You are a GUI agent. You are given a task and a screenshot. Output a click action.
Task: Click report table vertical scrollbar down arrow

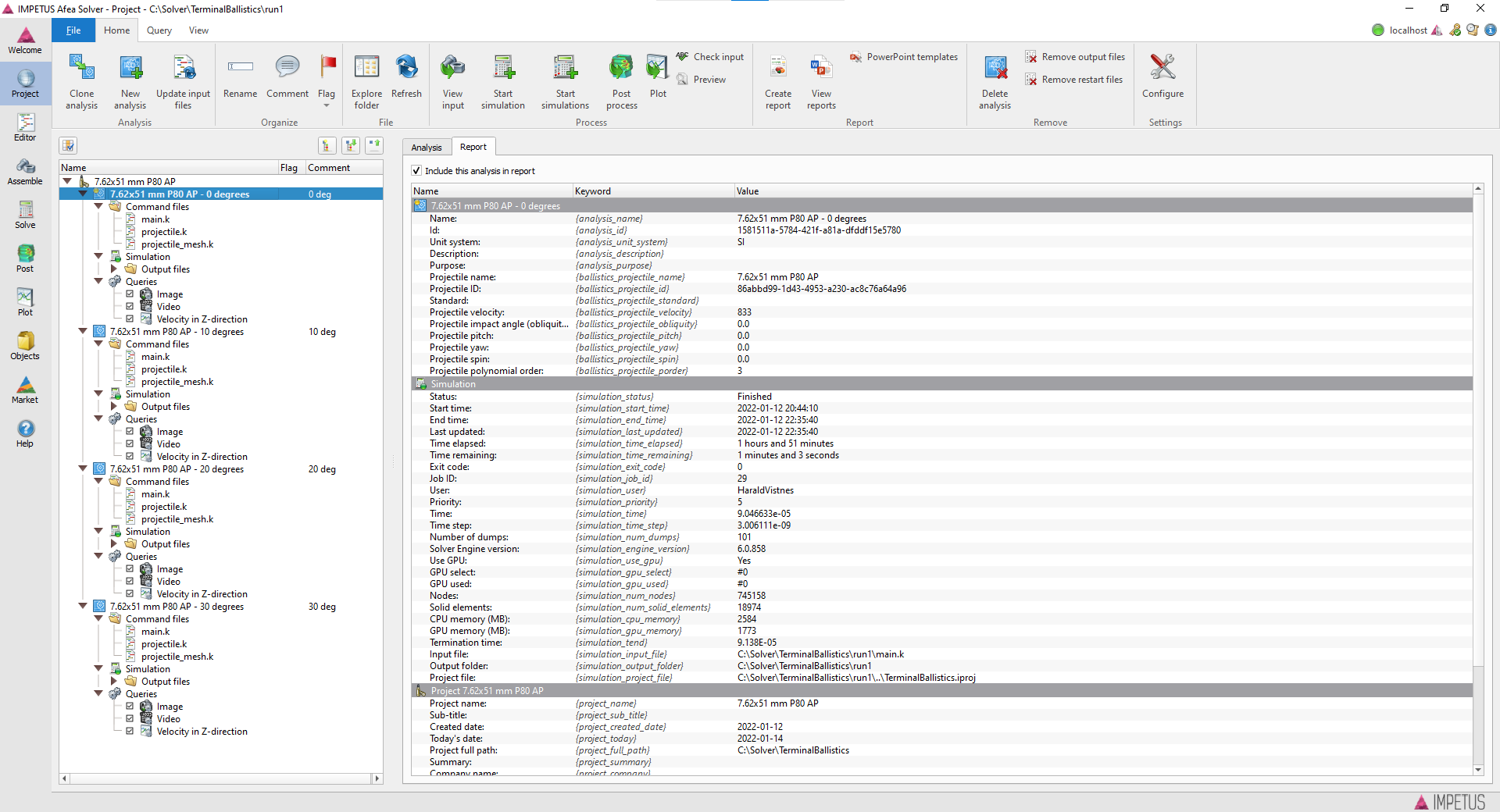click(x=1478, y=770)
